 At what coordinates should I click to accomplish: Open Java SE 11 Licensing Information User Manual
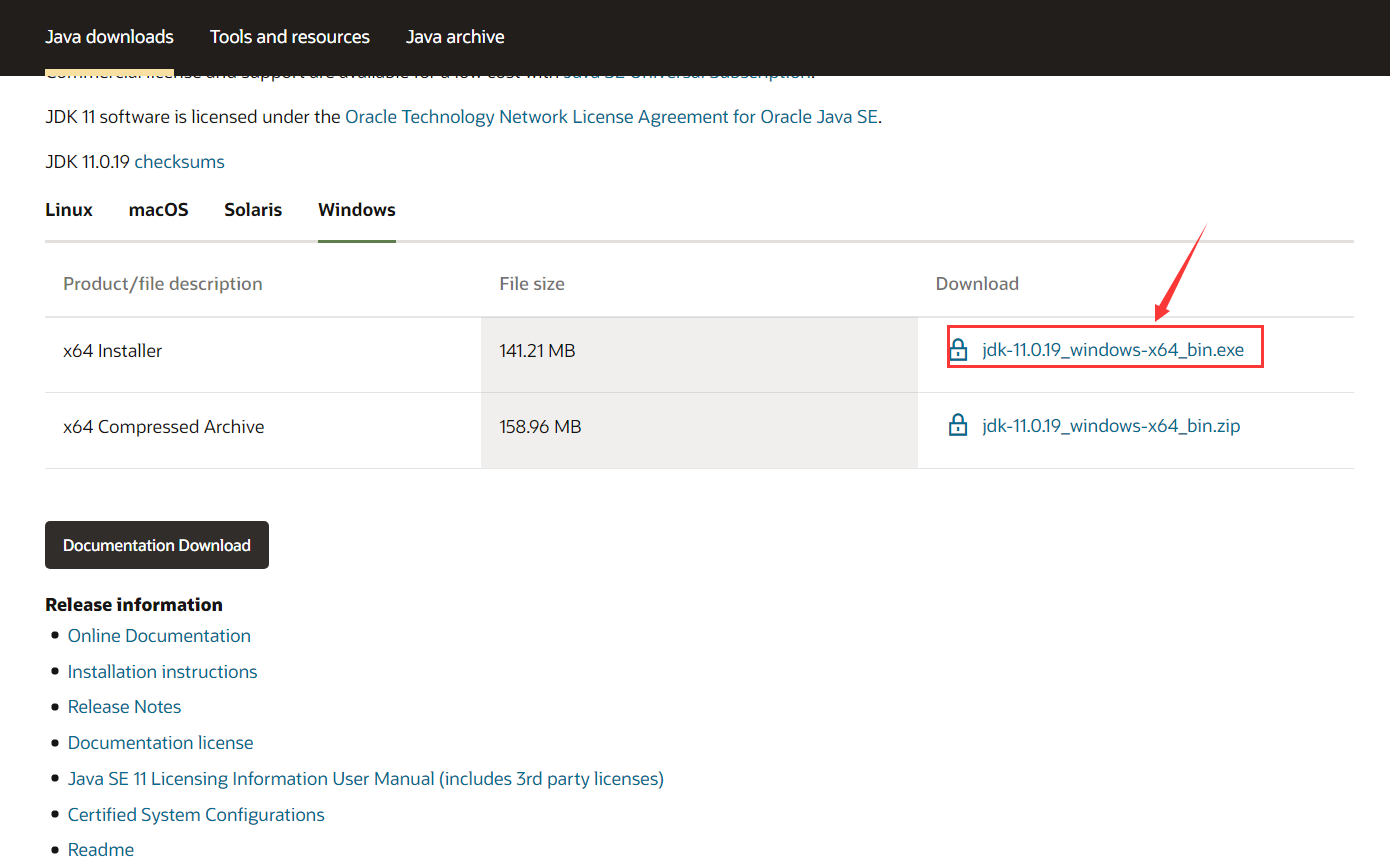365,779
